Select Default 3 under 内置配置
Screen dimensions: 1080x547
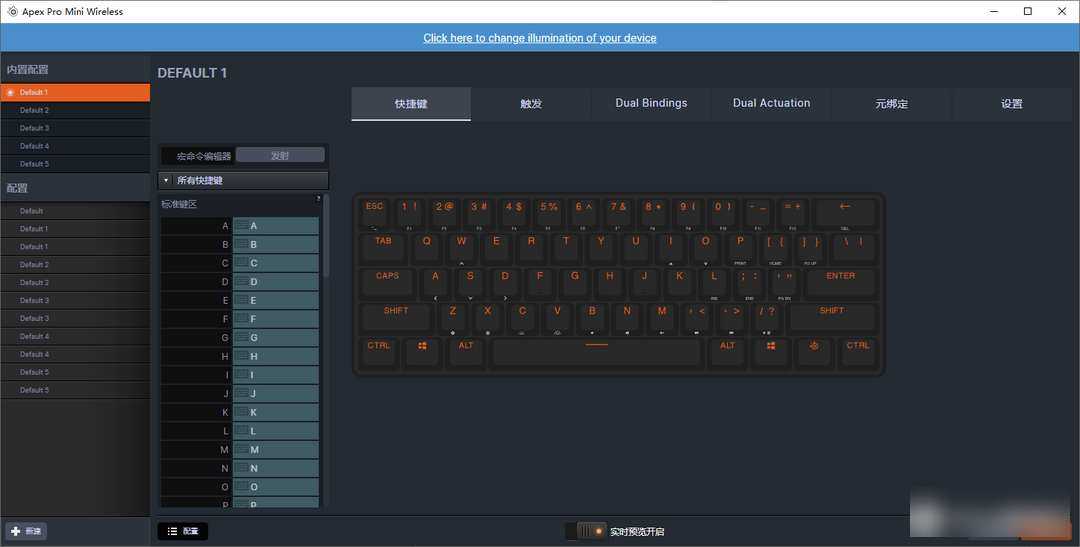pos(75,128)
